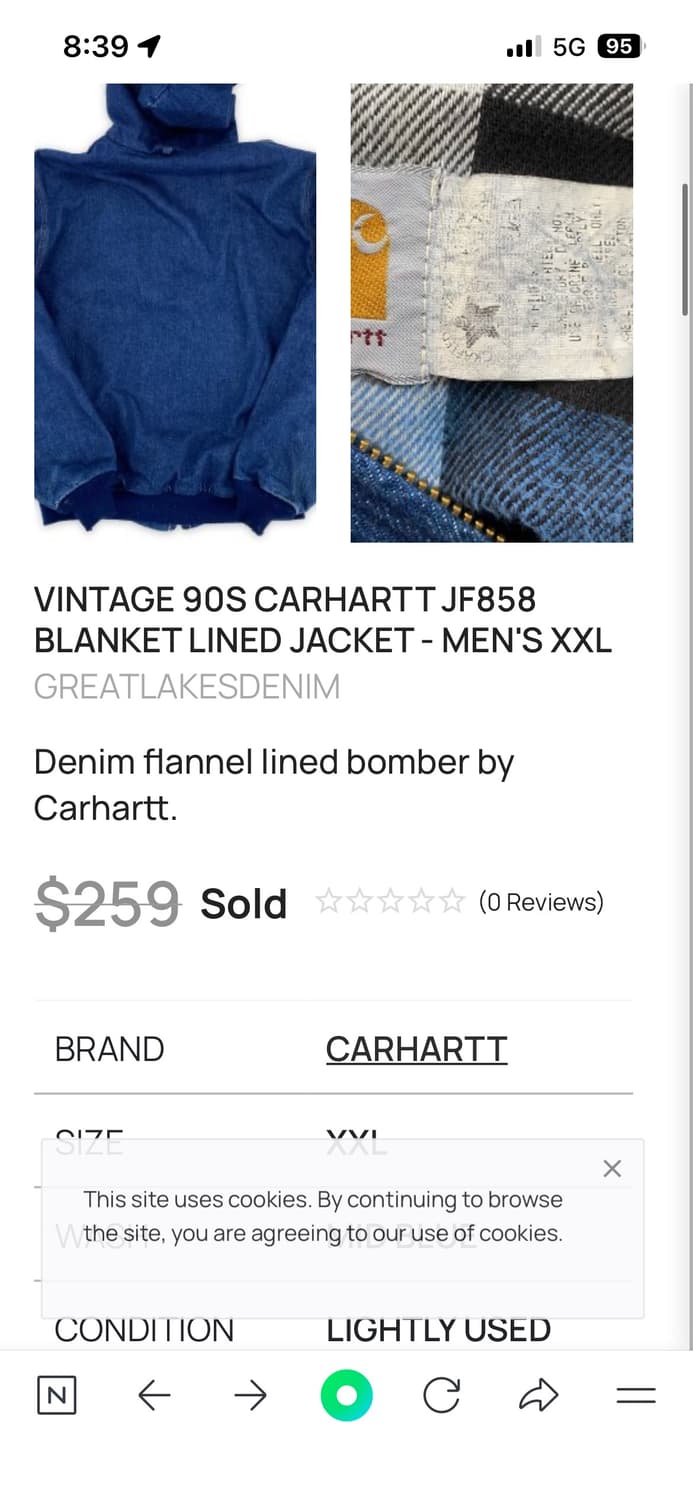
Task: Tap the green circle home button
Action: coord(346,1395)
